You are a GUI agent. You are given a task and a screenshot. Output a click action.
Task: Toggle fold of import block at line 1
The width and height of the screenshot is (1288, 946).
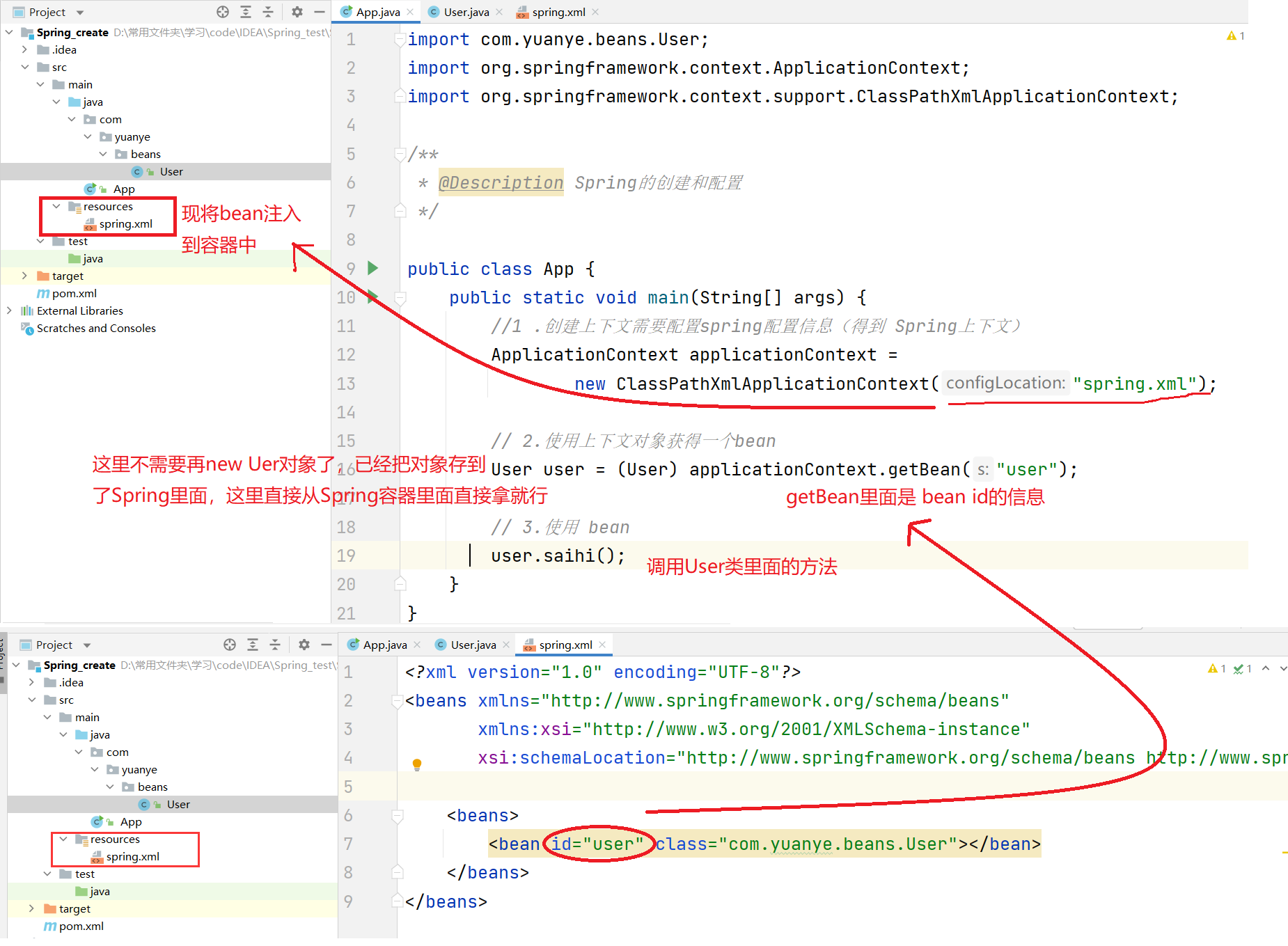click(400, 40)
